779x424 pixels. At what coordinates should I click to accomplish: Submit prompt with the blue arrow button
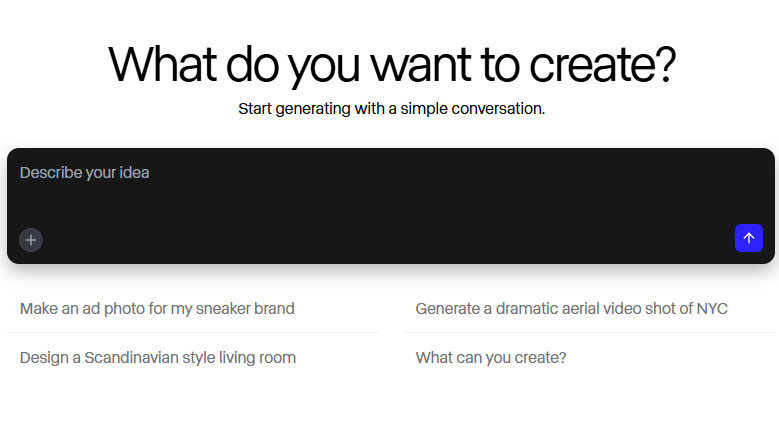[x=749, y=238]
